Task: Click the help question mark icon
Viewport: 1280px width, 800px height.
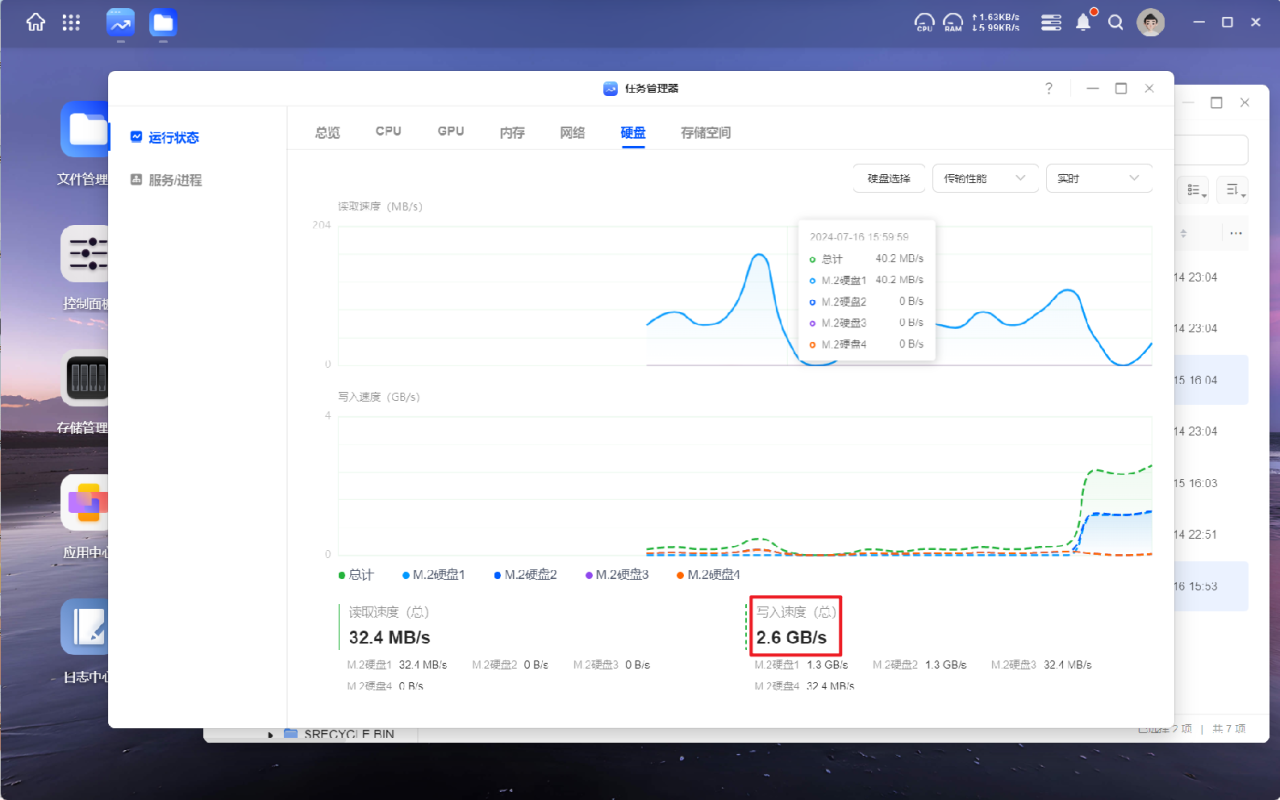Action: point(1049,88)
